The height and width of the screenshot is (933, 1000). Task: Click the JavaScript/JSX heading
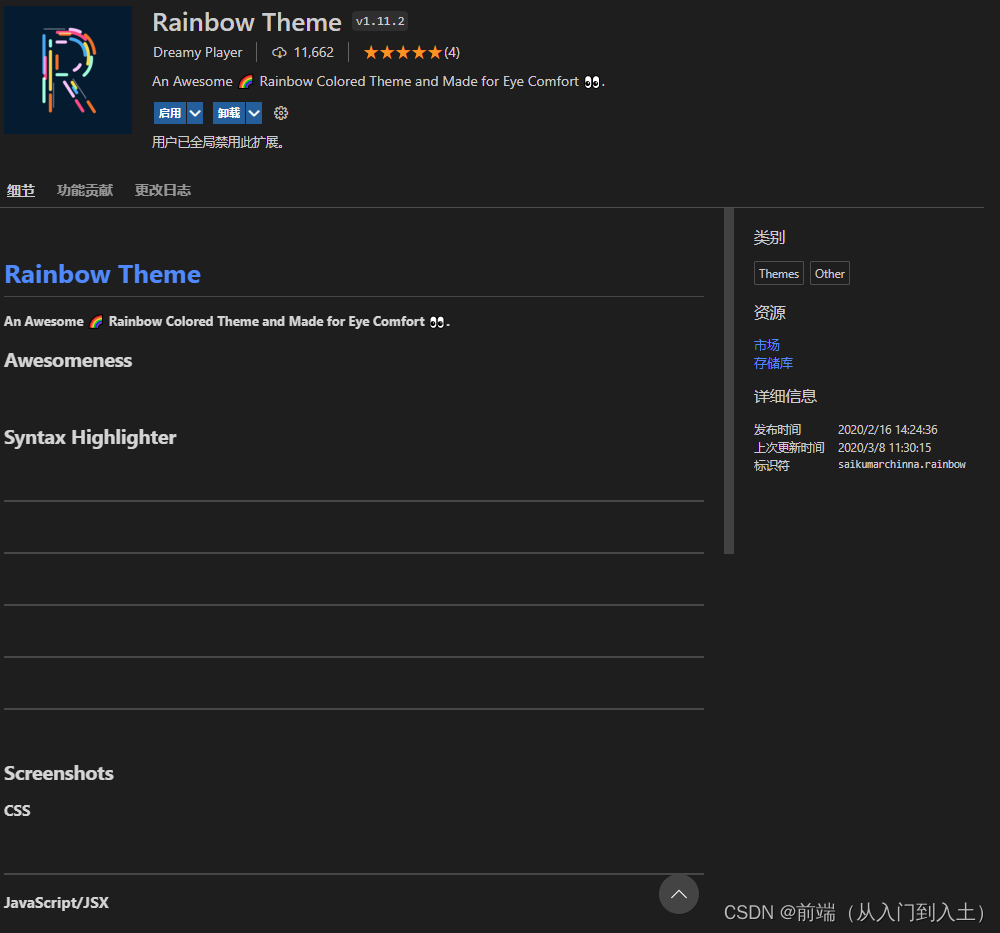(x=56, y=903)
